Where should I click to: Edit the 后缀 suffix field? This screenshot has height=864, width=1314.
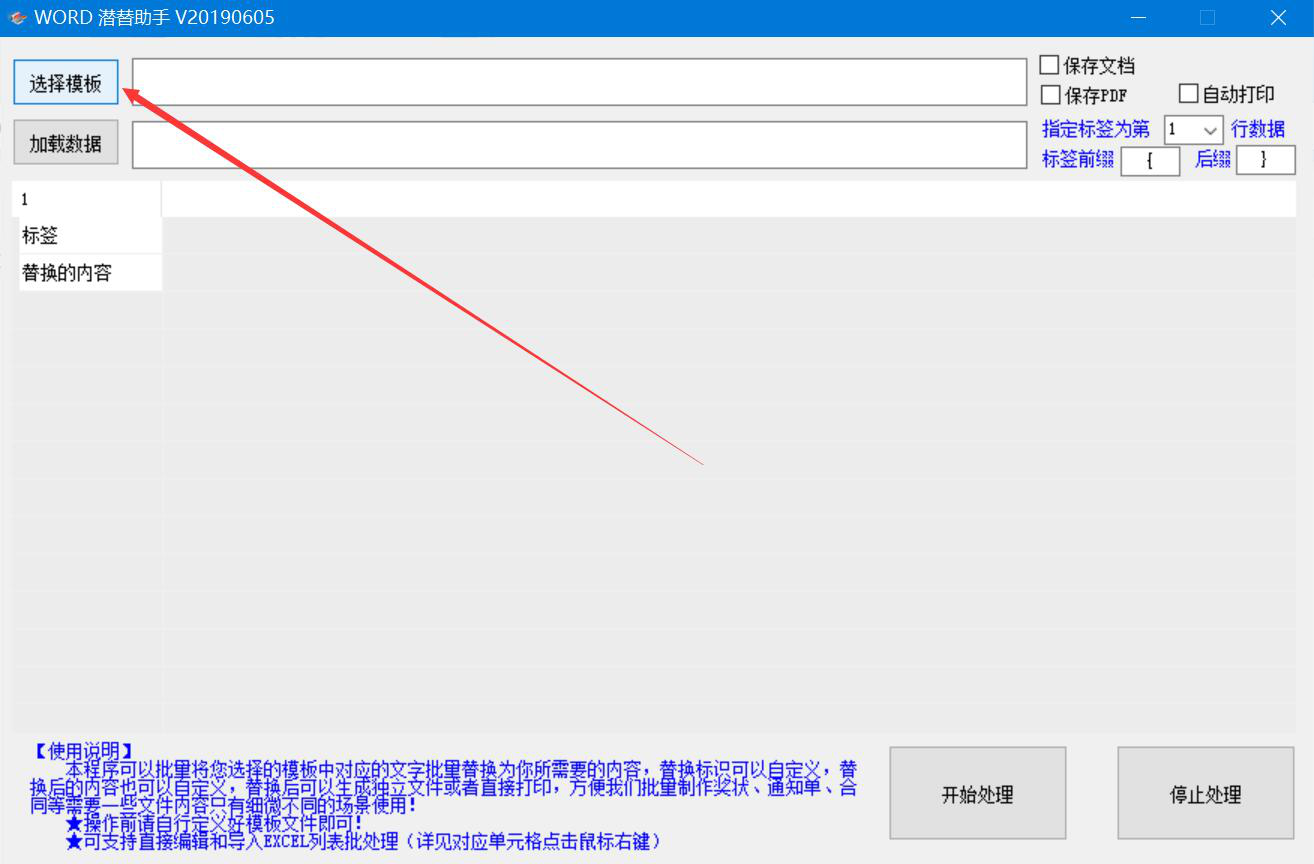(x=1266, y=160)
